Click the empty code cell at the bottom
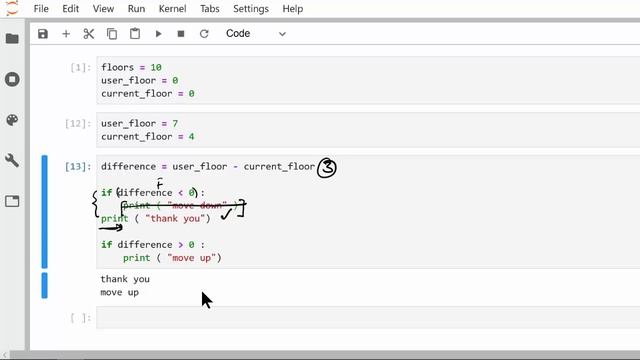The image size is (640, 360). pos(368,318)
